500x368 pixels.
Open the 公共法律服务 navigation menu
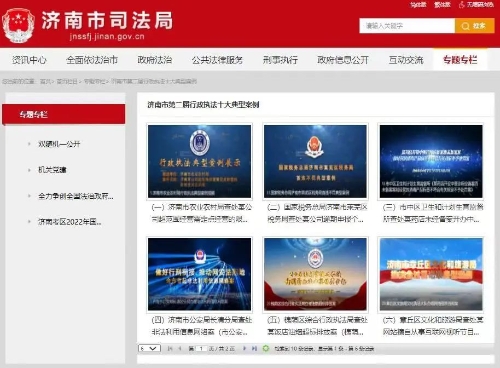217,60
